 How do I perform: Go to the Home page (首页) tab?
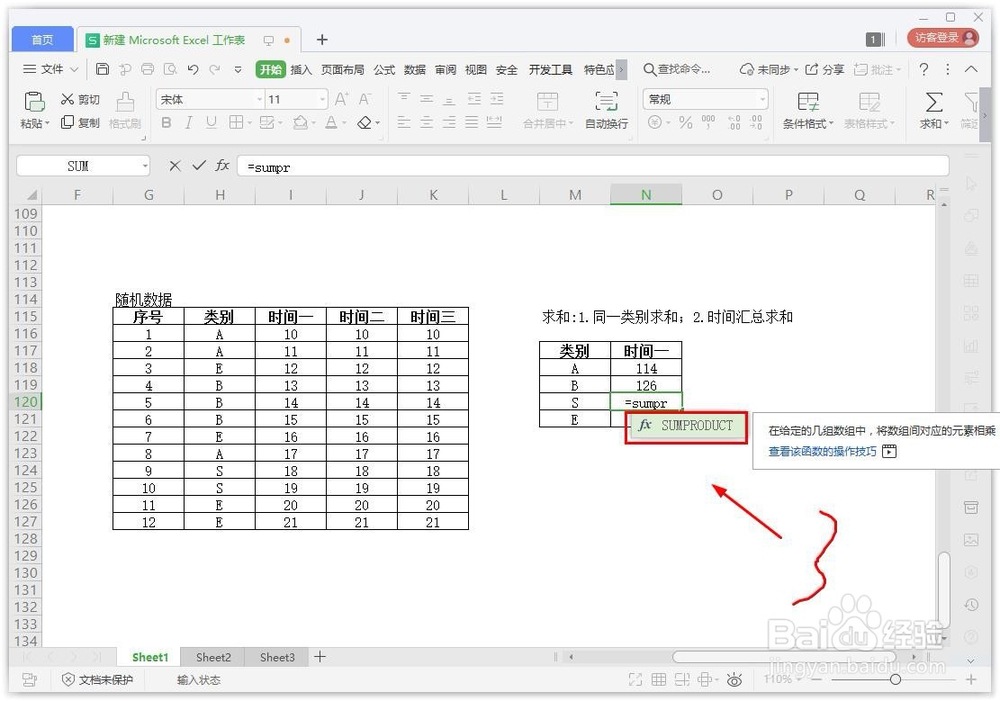[x=42, y=40]
